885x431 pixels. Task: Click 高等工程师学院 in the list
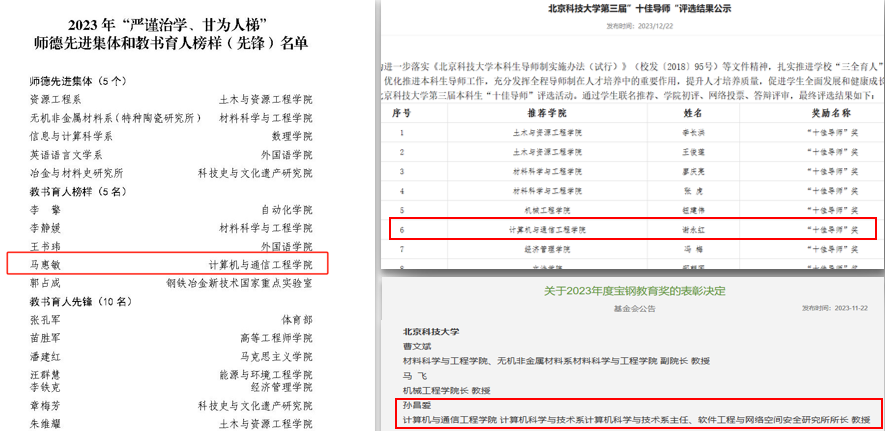tap(276, 338)
